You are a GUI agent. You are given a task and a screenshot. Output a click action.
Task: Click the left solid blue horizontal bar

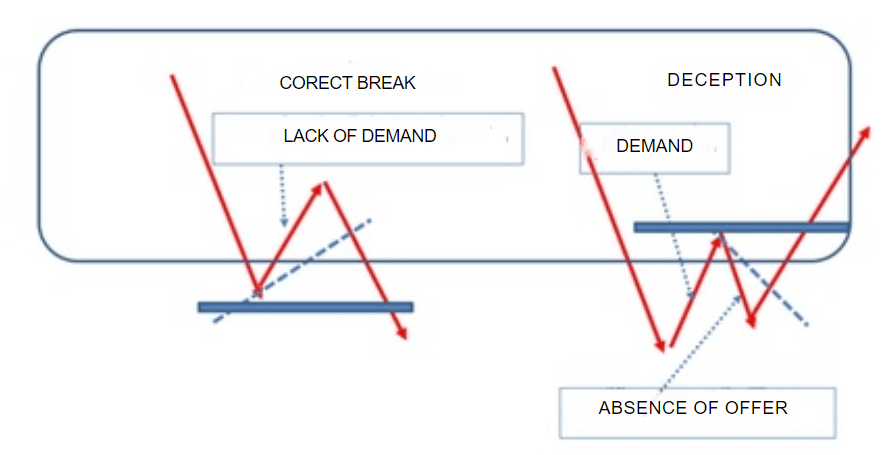tap(305, 307)
